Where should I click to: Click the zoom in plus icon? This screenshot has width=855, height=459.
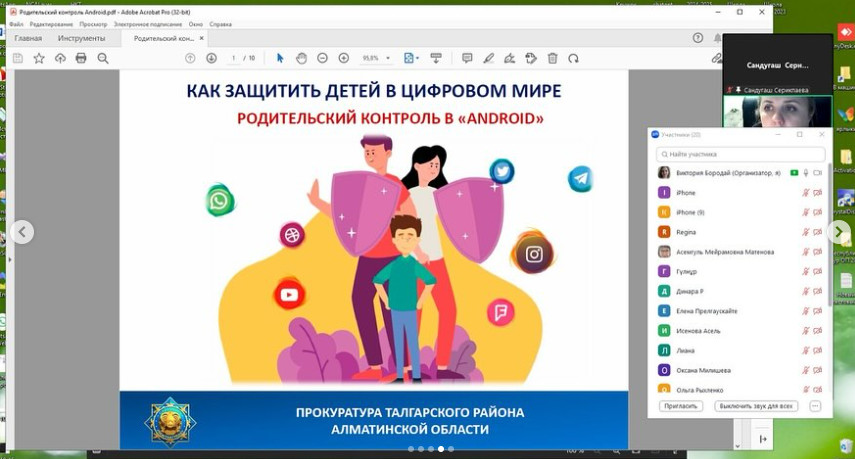pyautogui.click(x=344, y=59)
